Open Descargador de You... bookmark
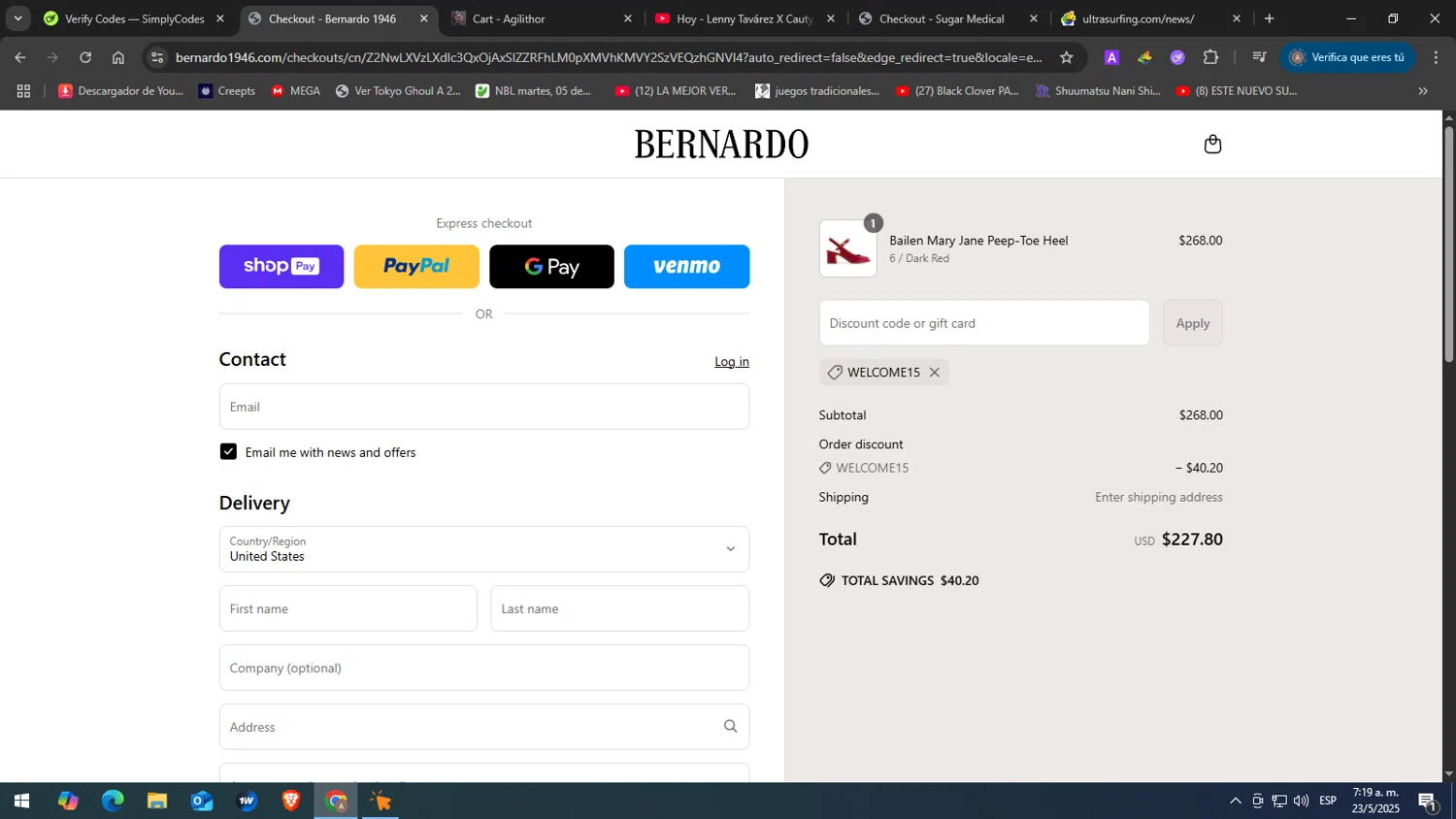This screenshot has width=1456, height=819. click(x=121, y=91)
